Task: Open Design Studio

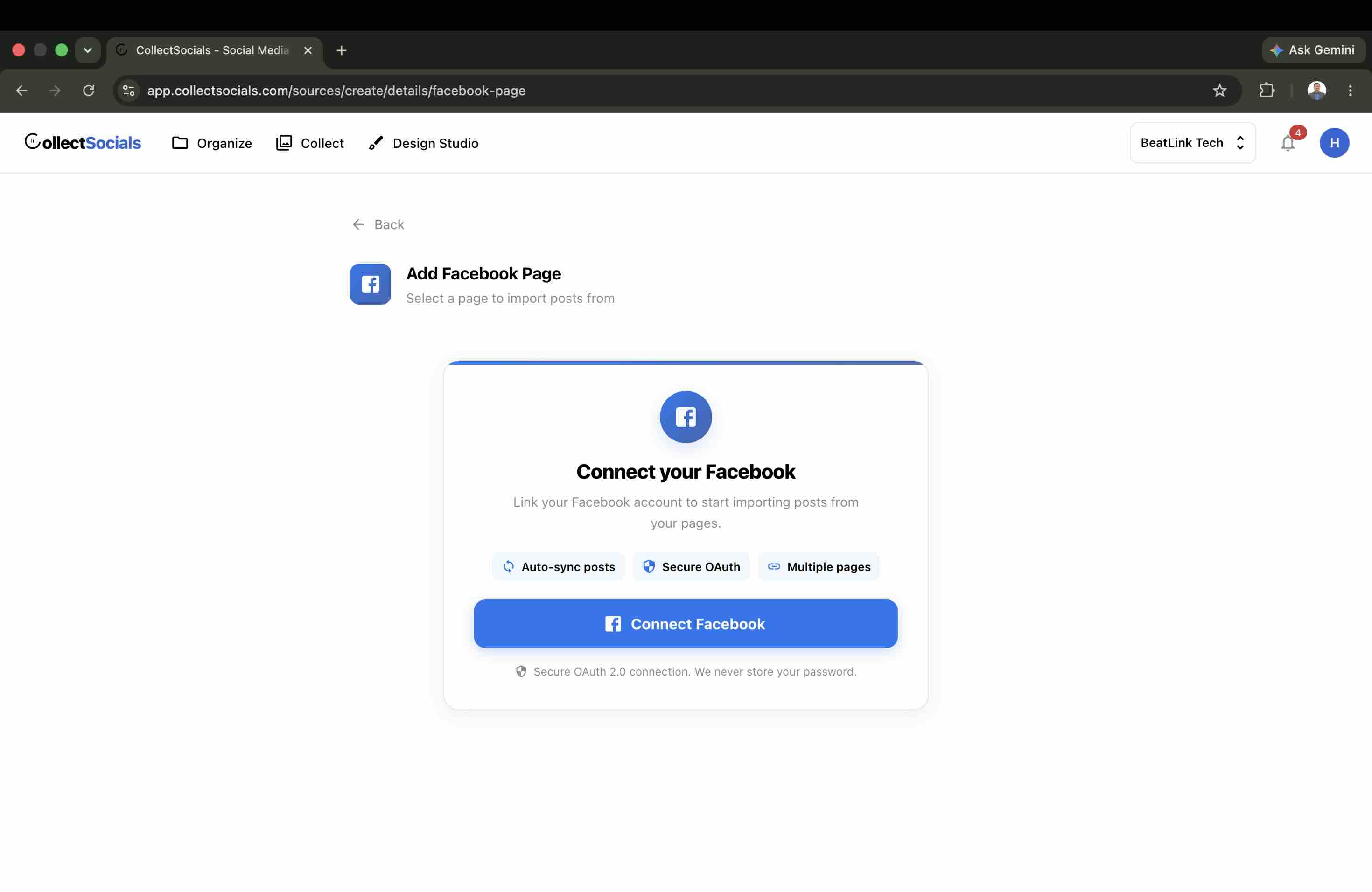Action: pyautogui.click(x=423, y=143)
